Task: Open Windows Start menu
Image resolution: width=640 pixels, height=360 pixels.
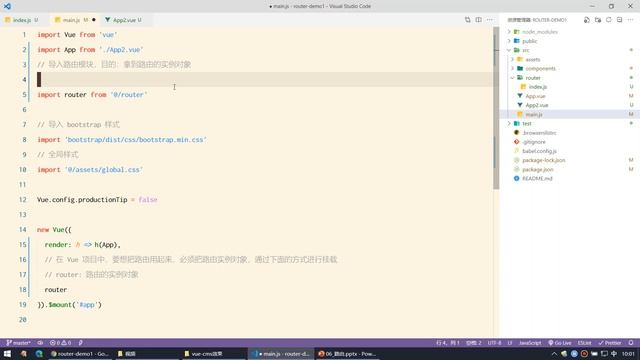Action: click(7, 354)
